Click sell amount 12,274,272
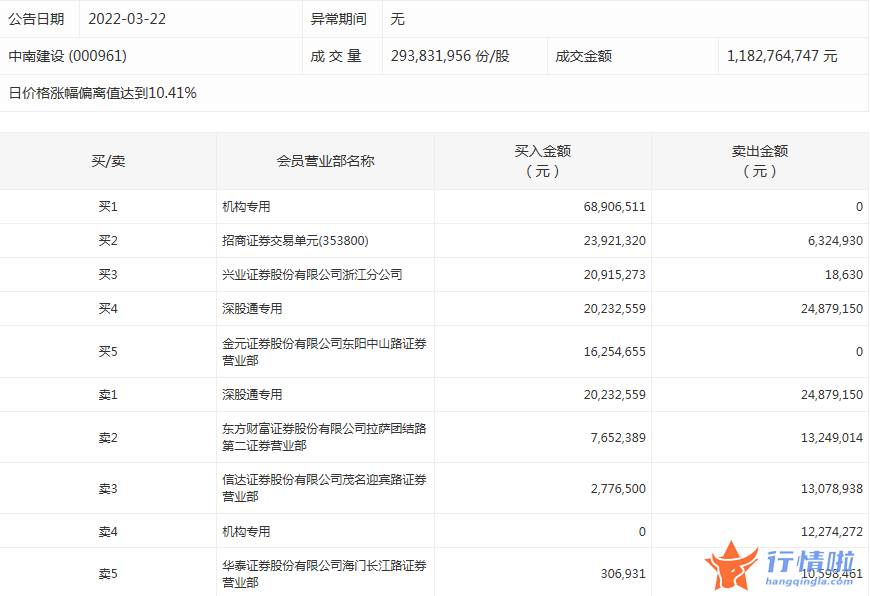This screenshot has width=870, height=596. coord(832,532)
